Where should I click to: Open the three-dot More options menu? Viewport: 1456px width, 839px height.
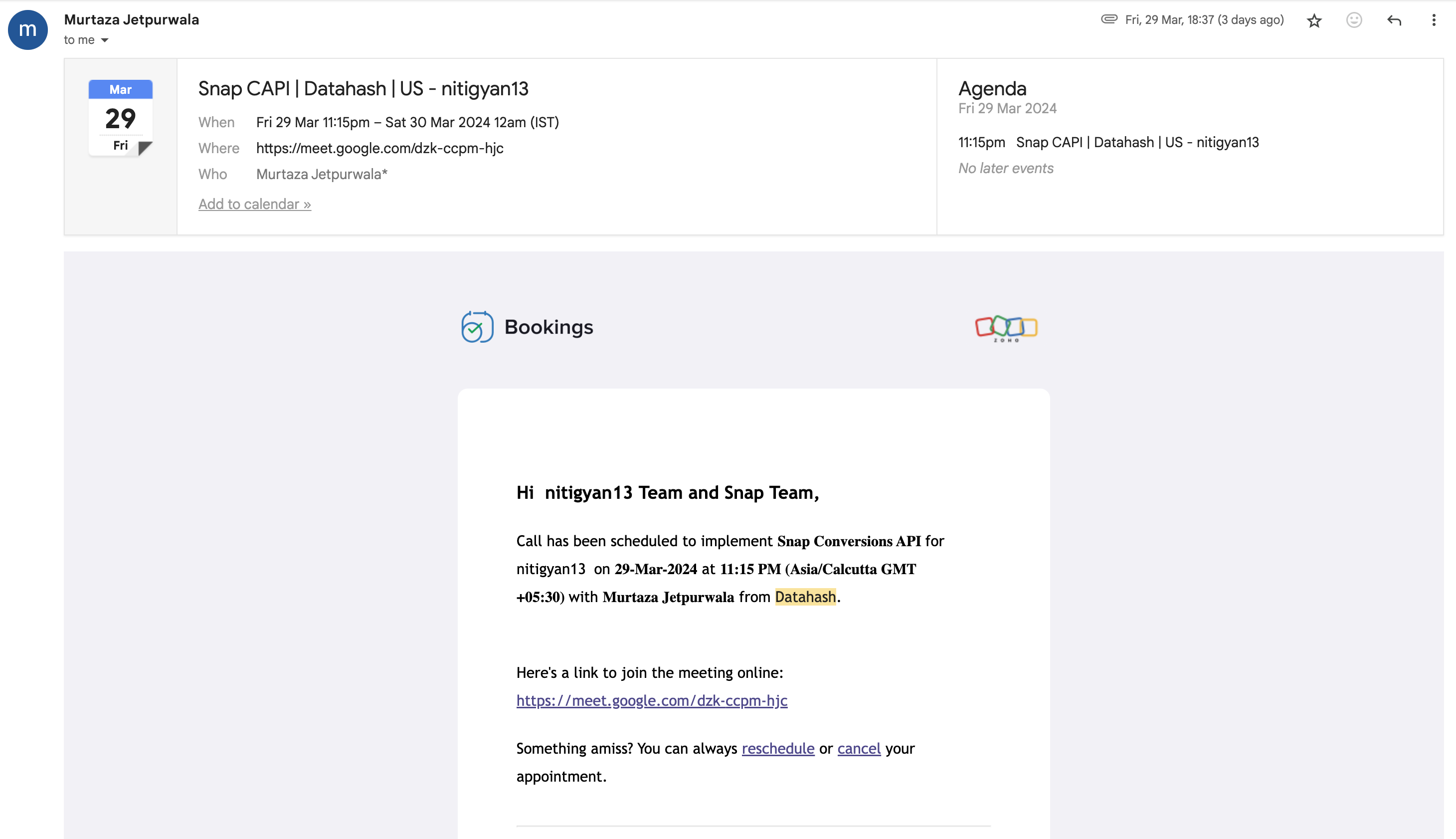[x=1434, y=20]
